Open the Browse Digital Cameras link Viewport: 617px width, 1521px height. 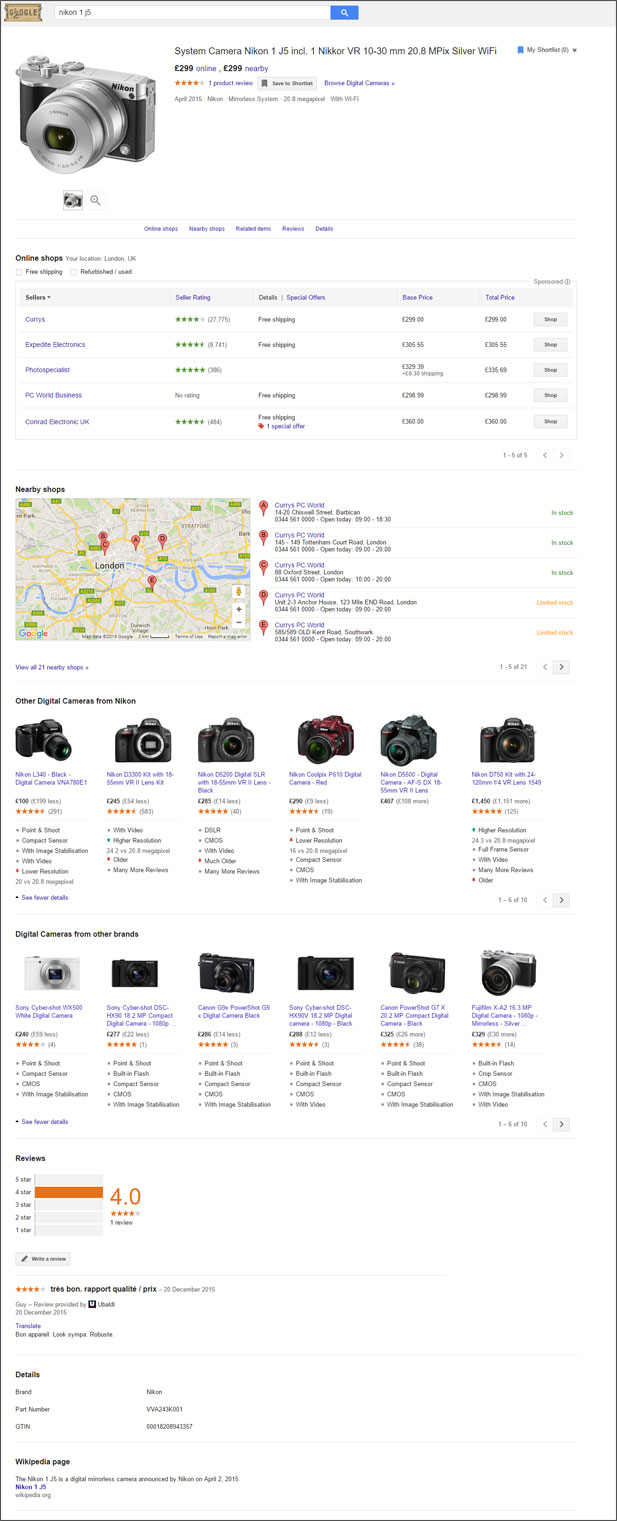pyautogui.click(x=359, y=83)
